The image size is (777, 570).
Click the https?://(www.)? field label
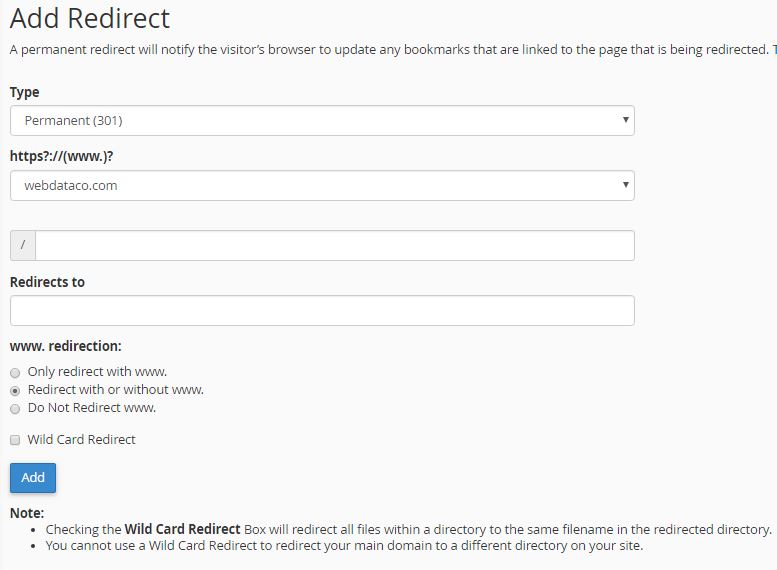(68, 156)
